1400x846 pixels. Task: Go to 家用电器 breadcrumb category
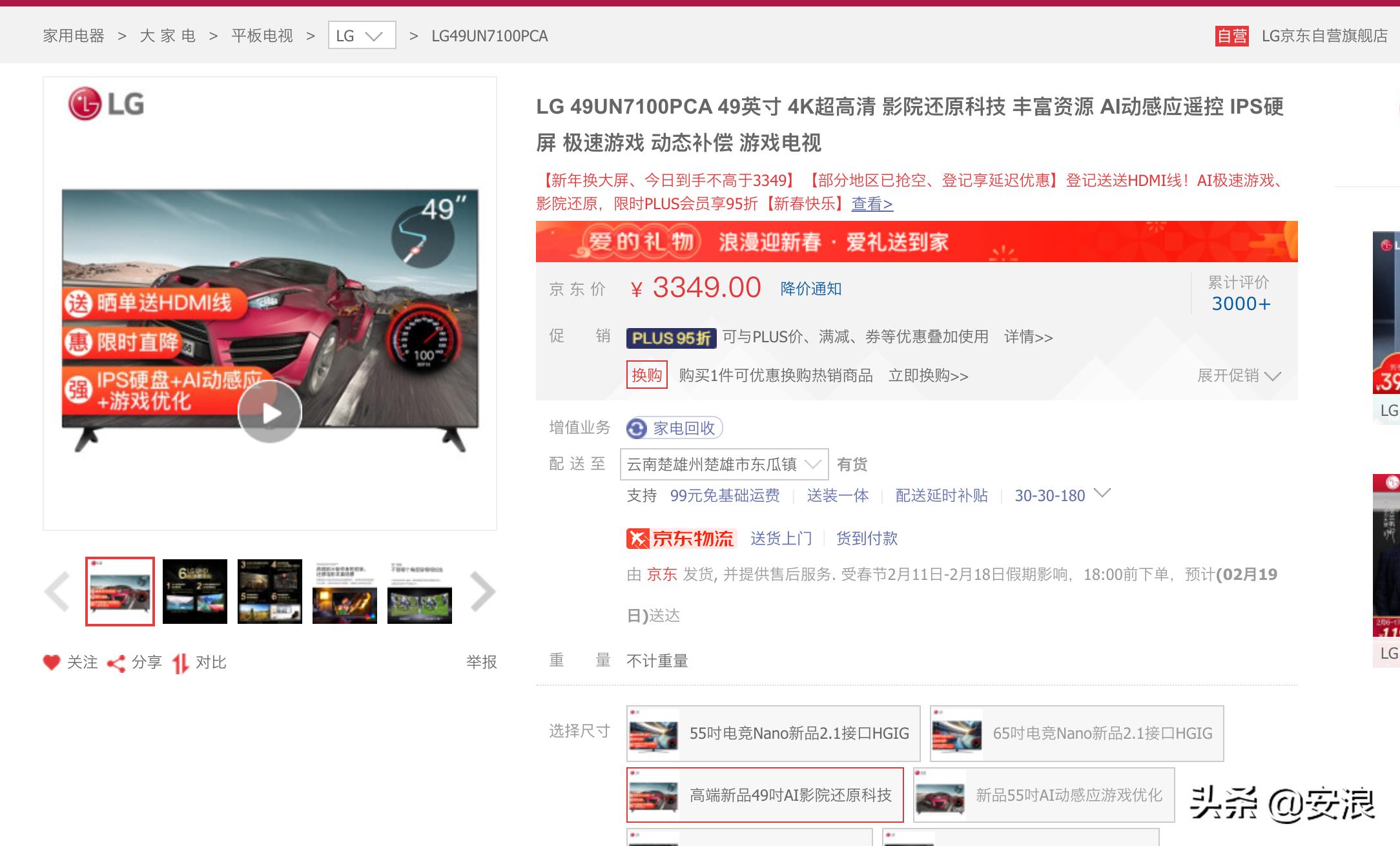tap(74, 36)
